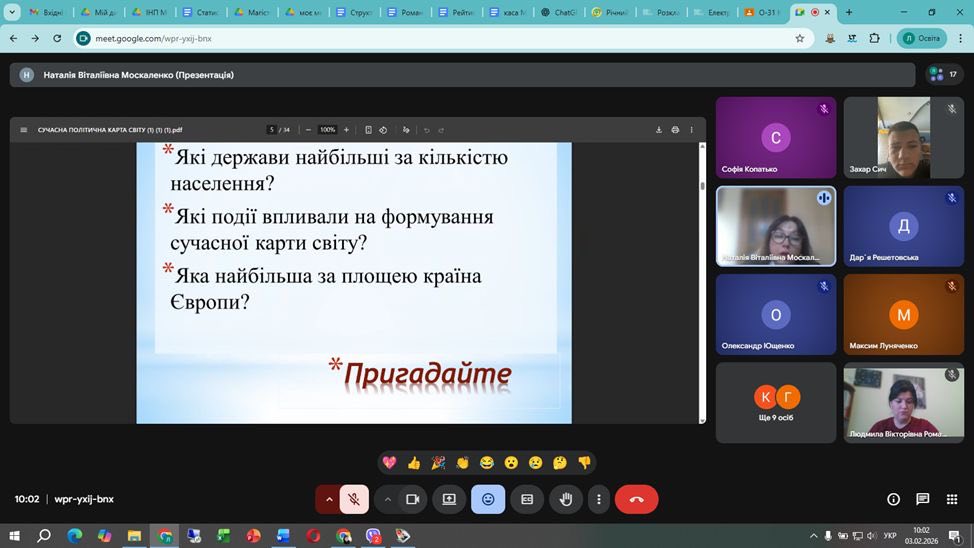This screenshot has height=548, width=974.
Task: Select Захар Сич video tile
Action: tap(904, 137)
